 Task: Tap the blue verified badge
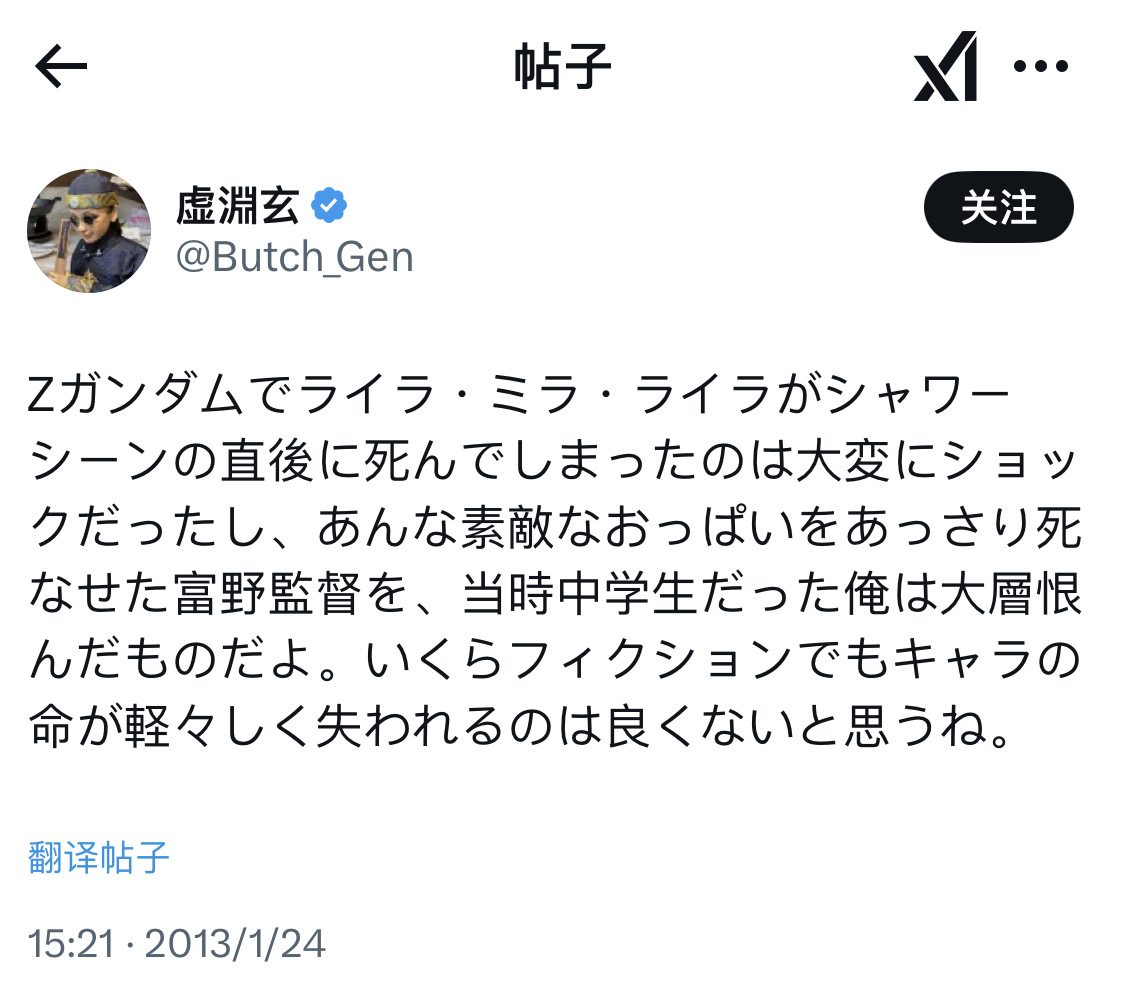point(330,207)
